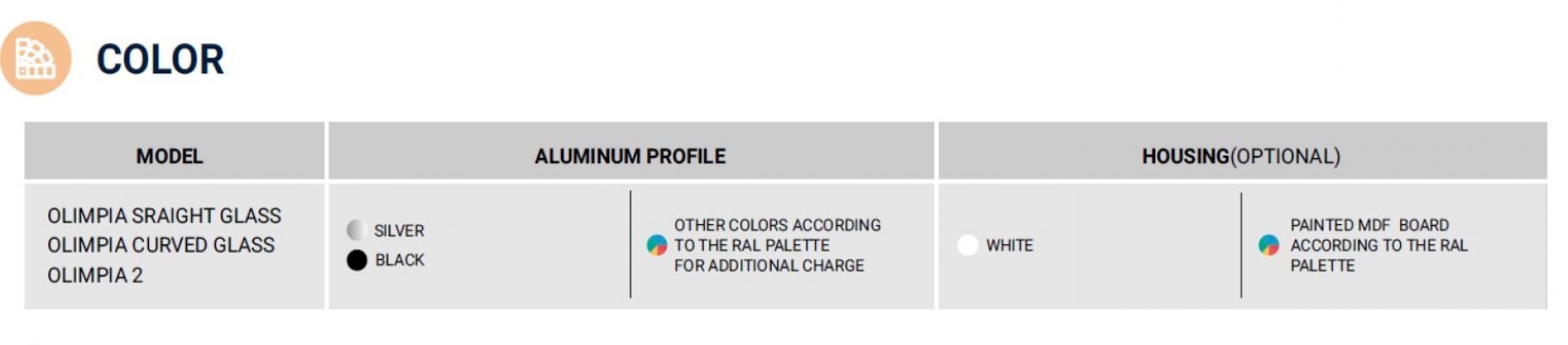Click the WHITE housing color label
This screenshot has width=1568, height=345.
click(1009, 246)
